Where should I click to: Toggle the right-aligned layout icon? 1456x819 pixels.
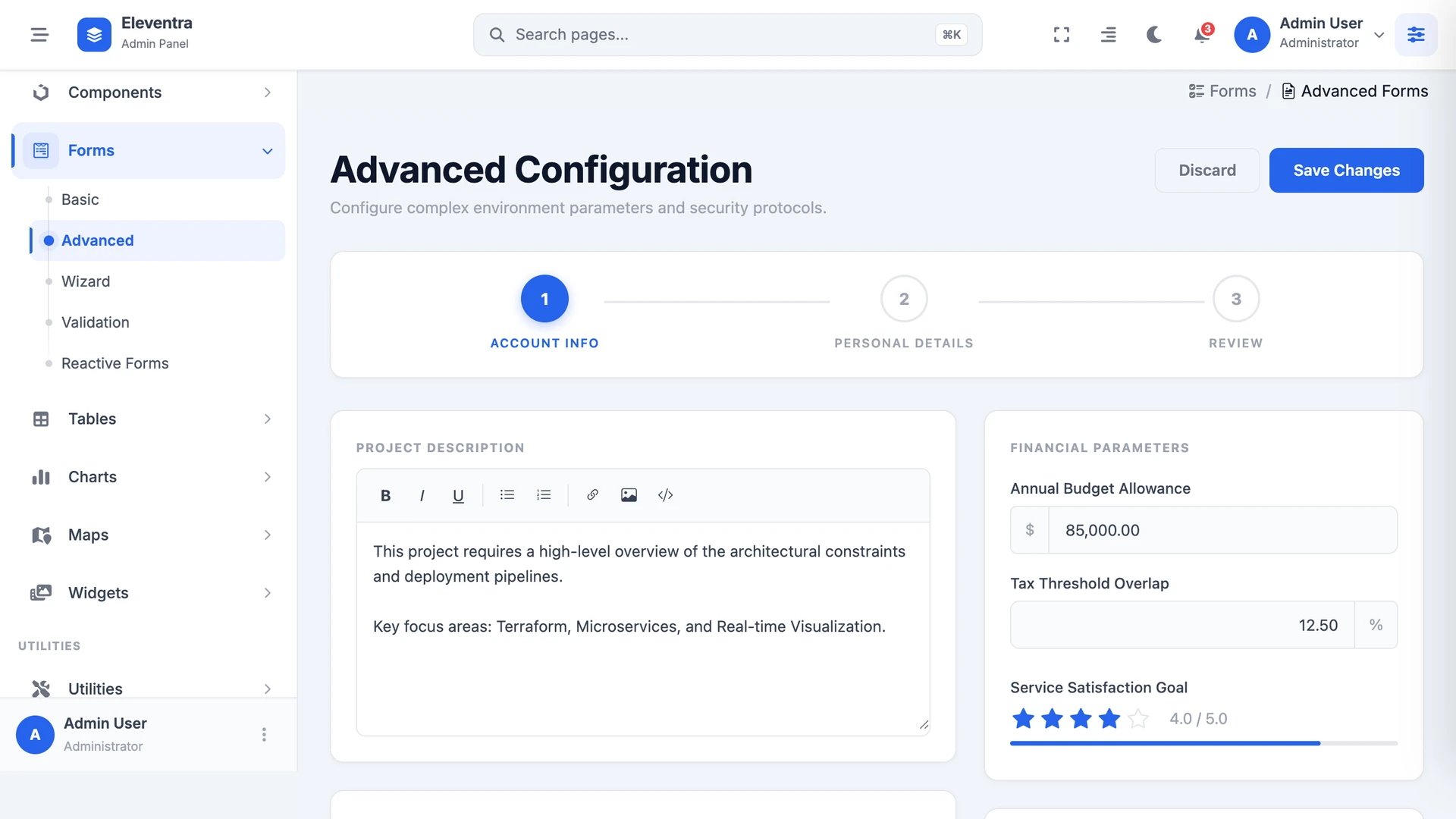click(1108, 35)
